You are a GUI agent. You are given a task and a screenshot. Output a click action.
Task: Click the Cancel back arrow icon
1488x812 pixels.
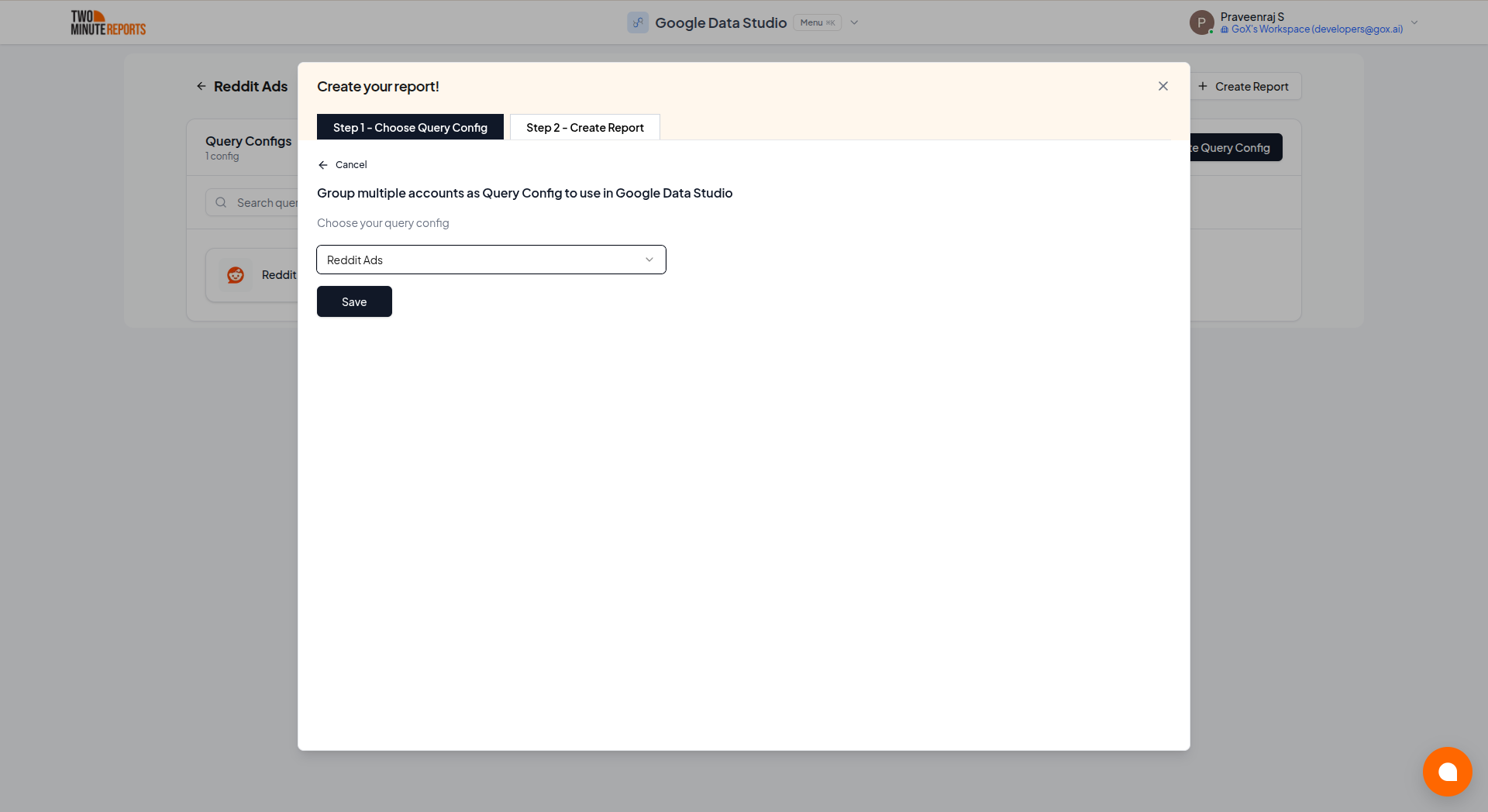[x=323, y=165]
